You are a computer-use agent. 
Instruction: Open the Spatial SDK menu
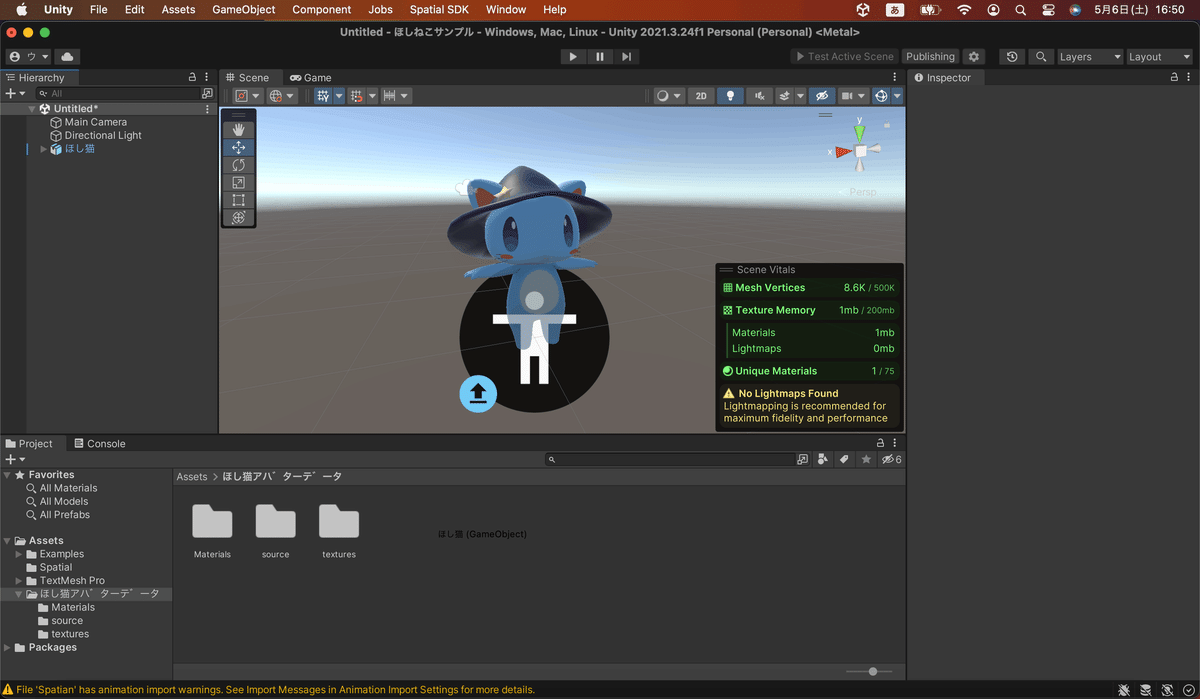point(439,9)
